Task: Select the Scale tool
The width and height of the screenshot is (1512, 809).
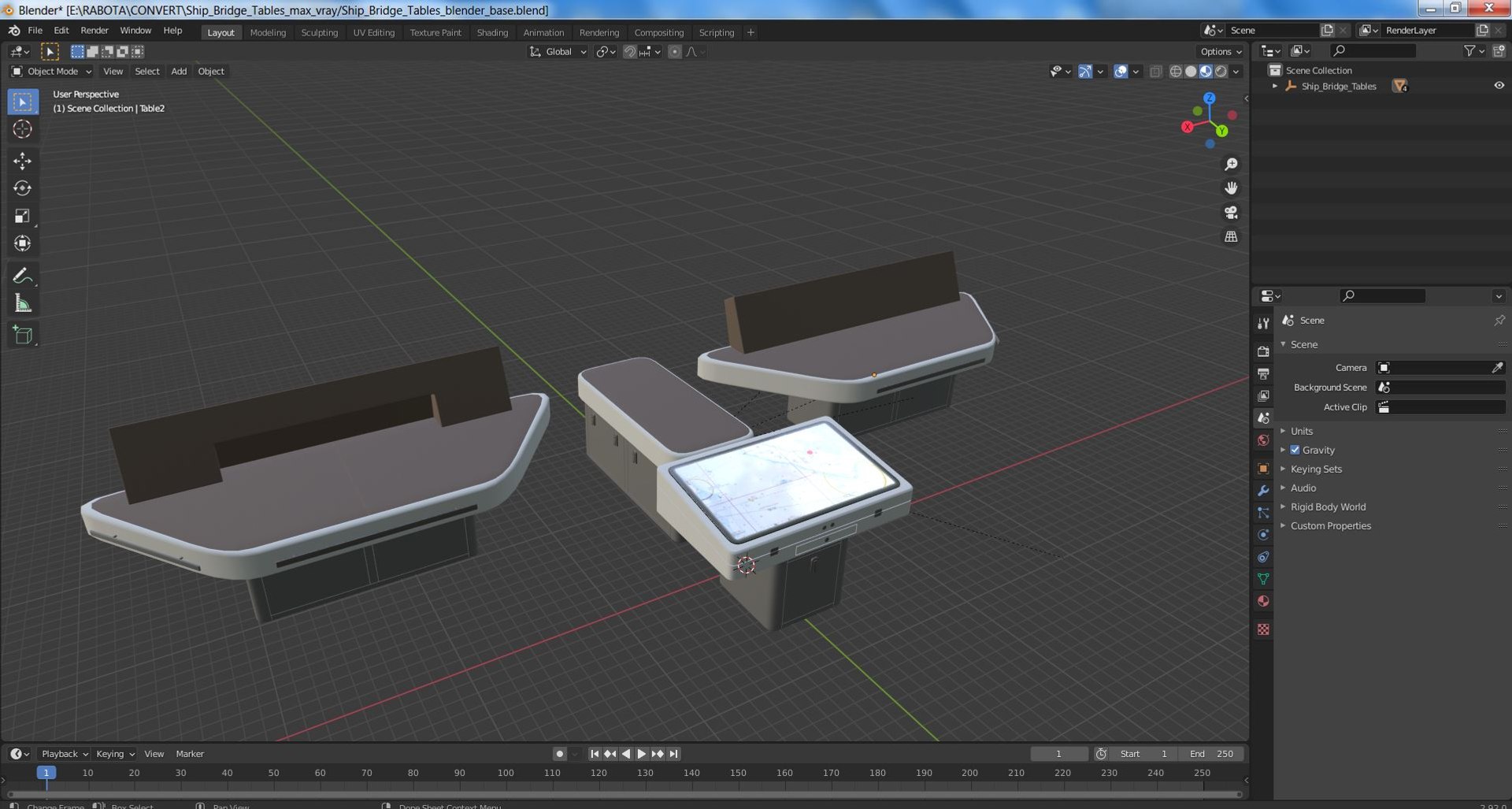Action: coord(23,216)
